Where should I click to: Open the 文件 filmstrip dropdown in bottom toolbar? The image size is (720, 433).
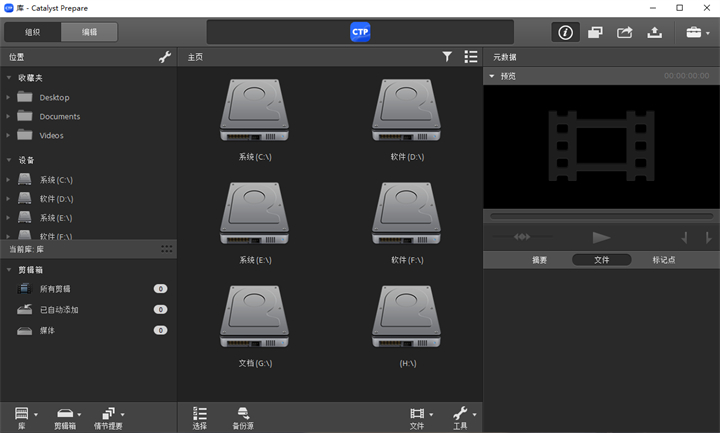[420, 418]
